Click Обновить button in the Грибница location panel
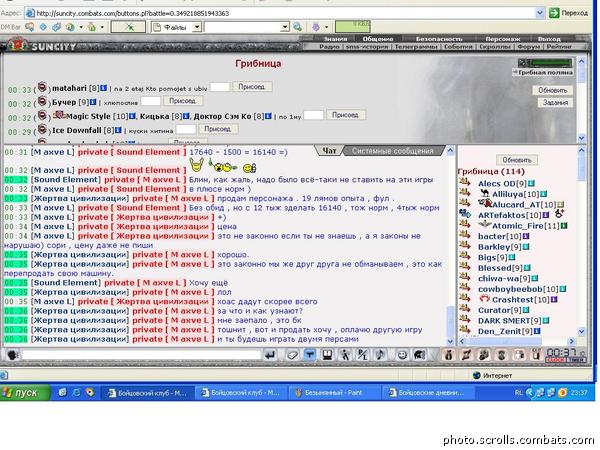Viewport: 600px width, 450px height. coord(553,90)
